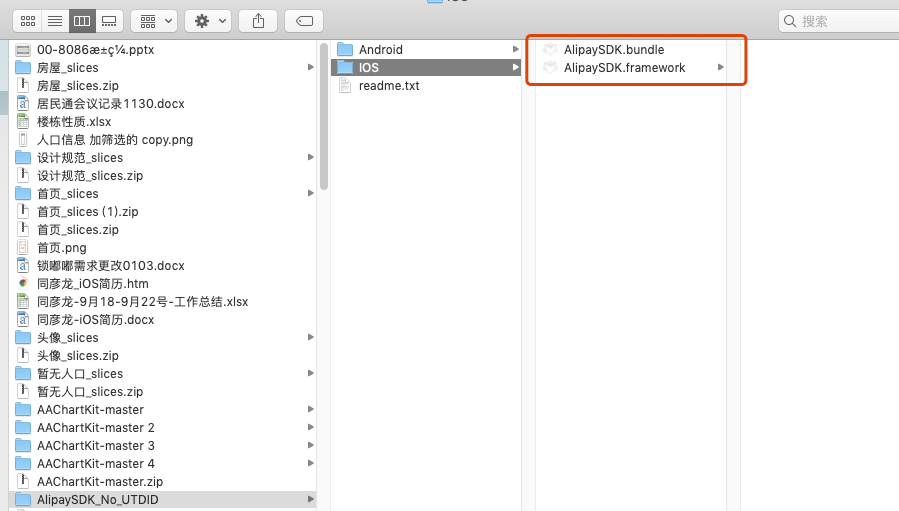Select 设计规范_slices.zip archive icon
The image size is (899, 511).
[x=23, y=175]
